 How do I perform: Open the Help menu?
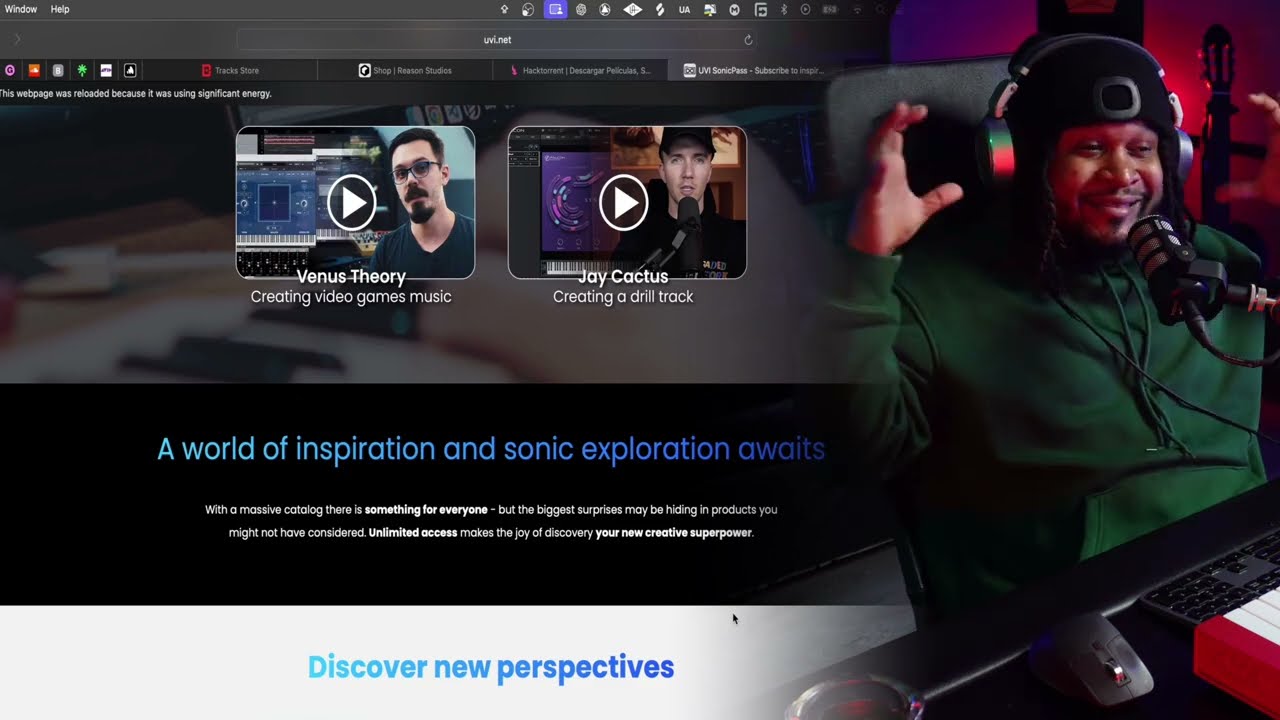[x=60, y=9]
